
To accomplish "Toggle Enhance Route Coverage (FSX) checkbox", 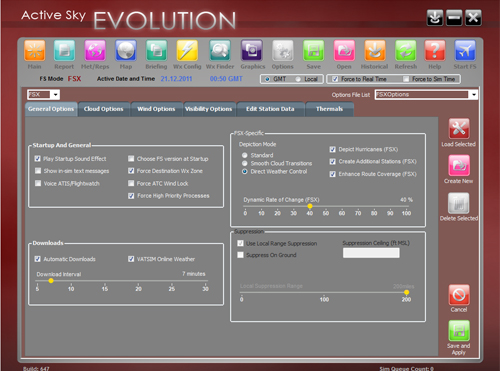I will click(x=332, y=174).
